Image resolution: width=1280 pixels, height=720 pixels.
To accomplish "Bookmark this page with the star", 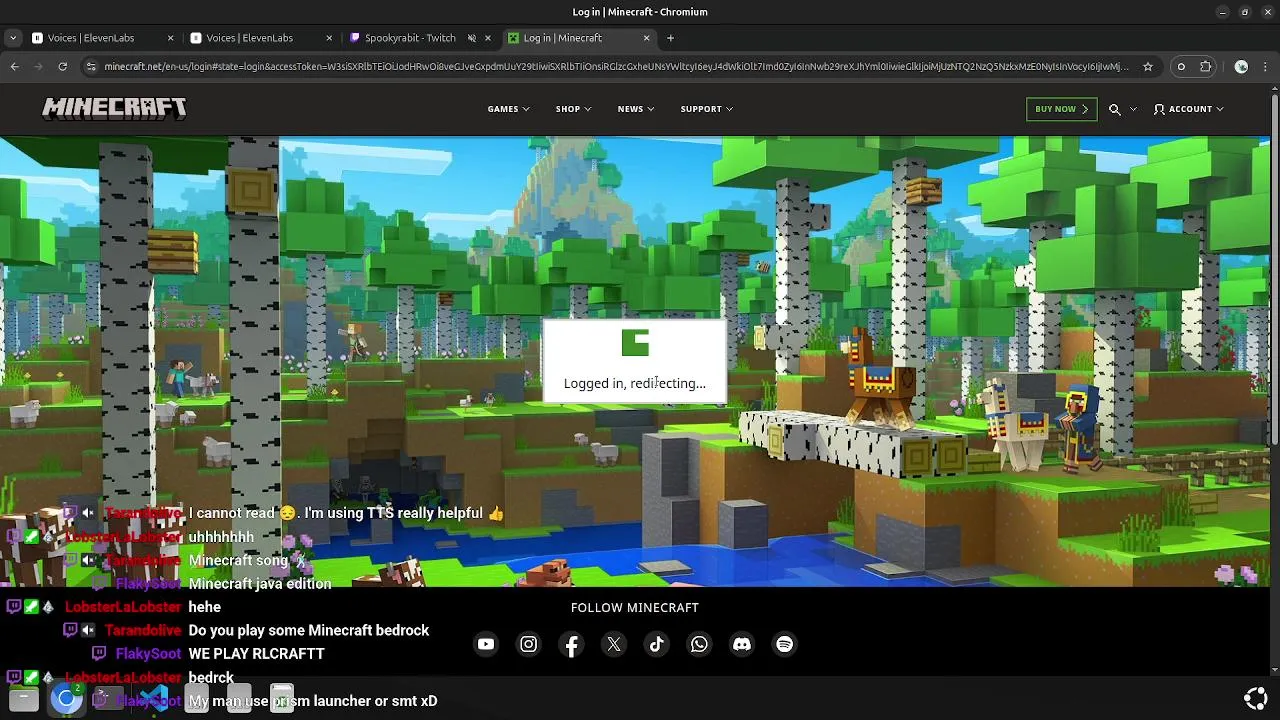I will (x=1148, y=66).
